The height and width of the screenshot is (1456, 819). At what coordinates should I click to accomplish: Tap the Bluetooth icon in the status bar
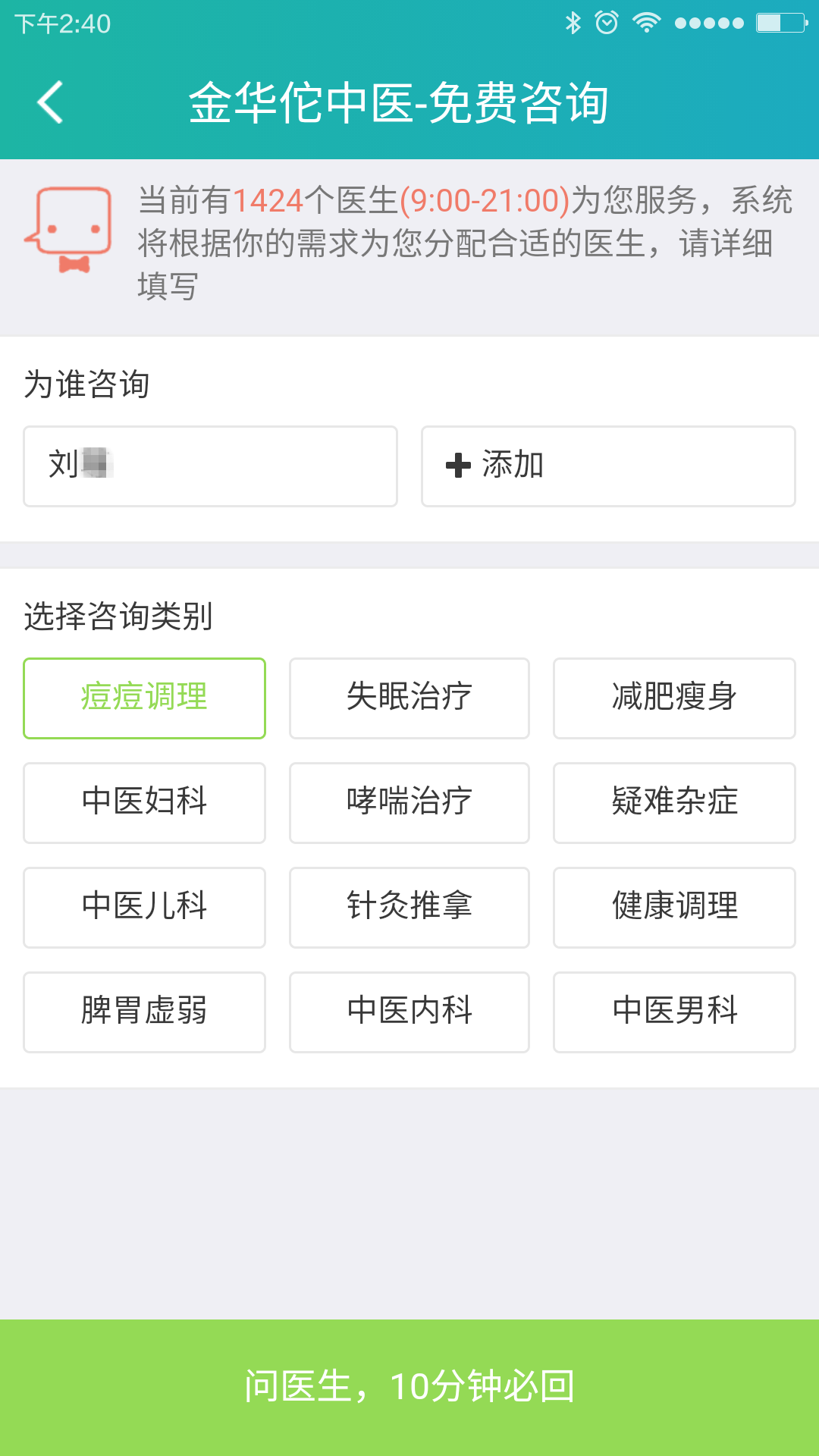574,22
